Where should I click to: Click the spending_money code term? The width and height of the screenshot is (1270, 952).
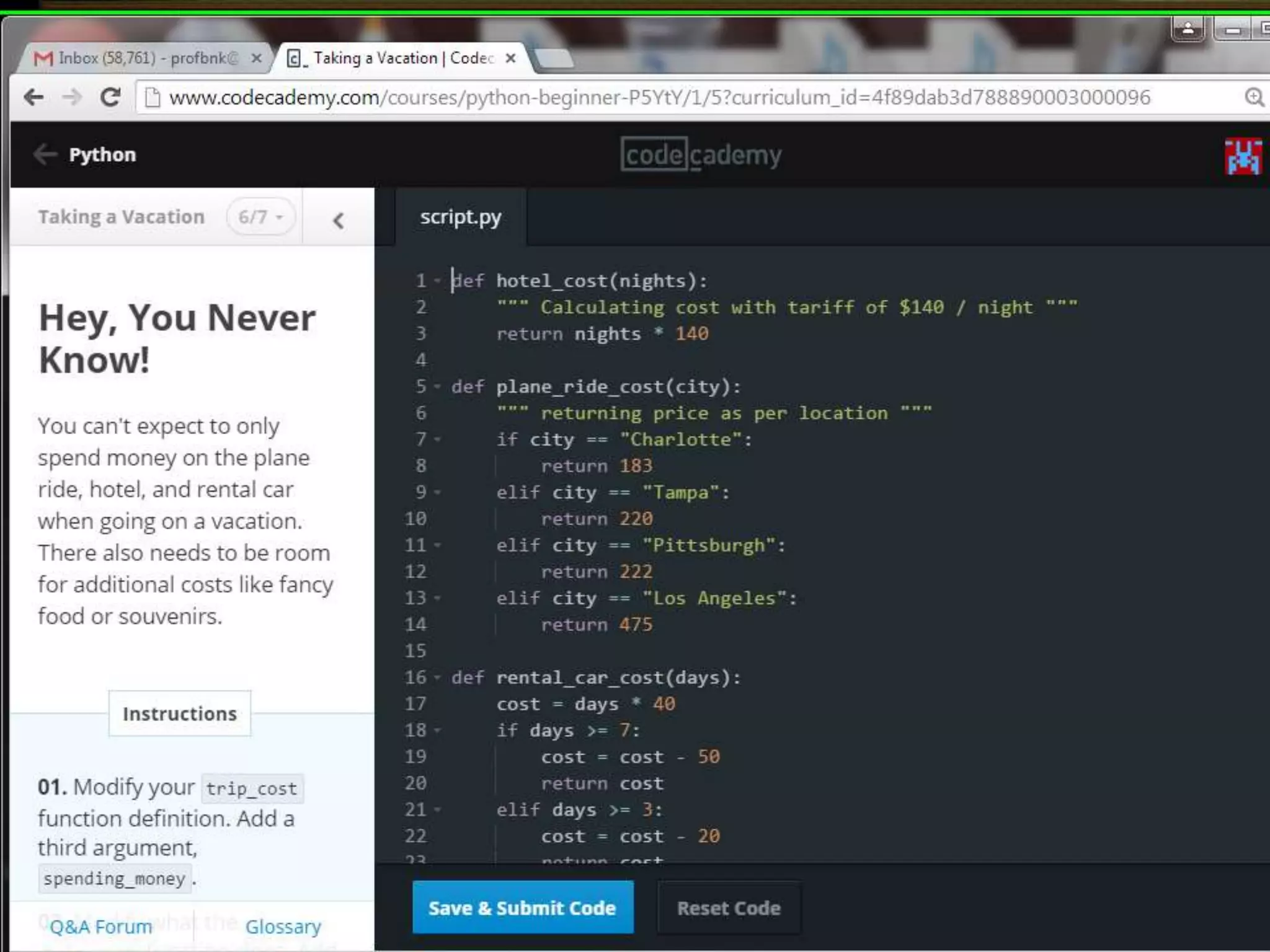tap(114, 879)
